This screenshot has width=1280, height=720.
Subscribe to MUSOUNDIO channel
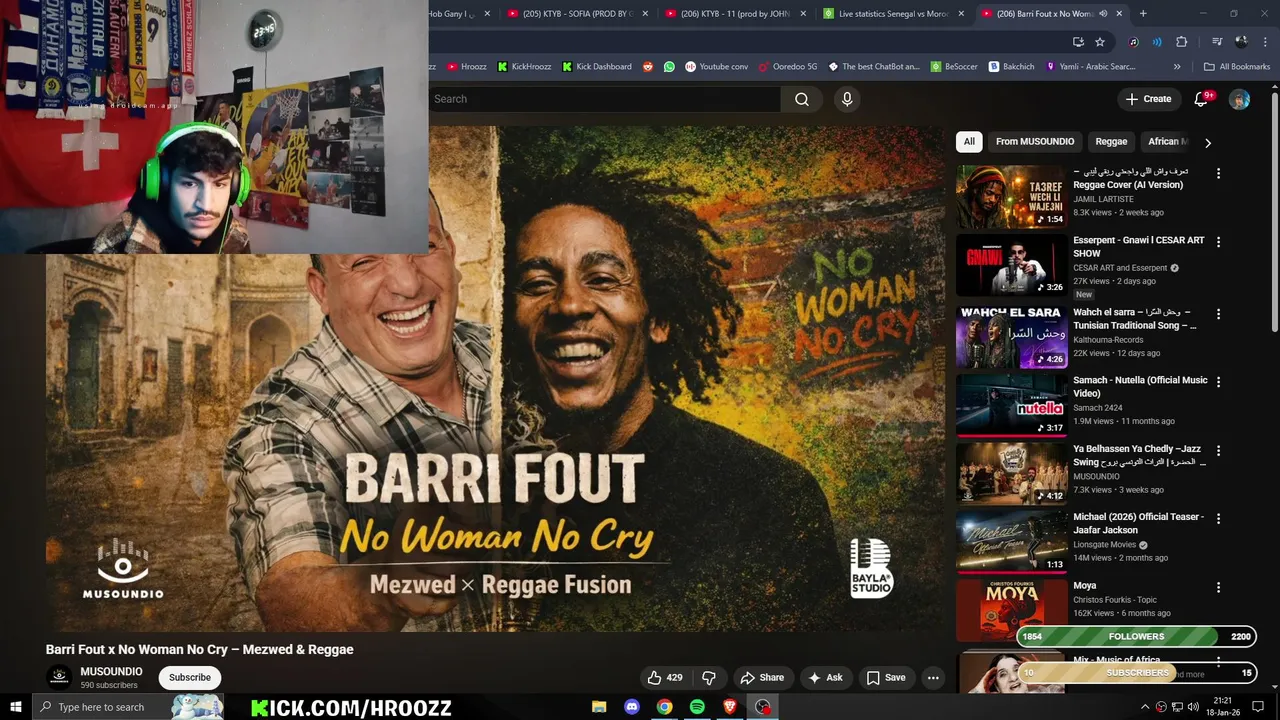[190, 677]
